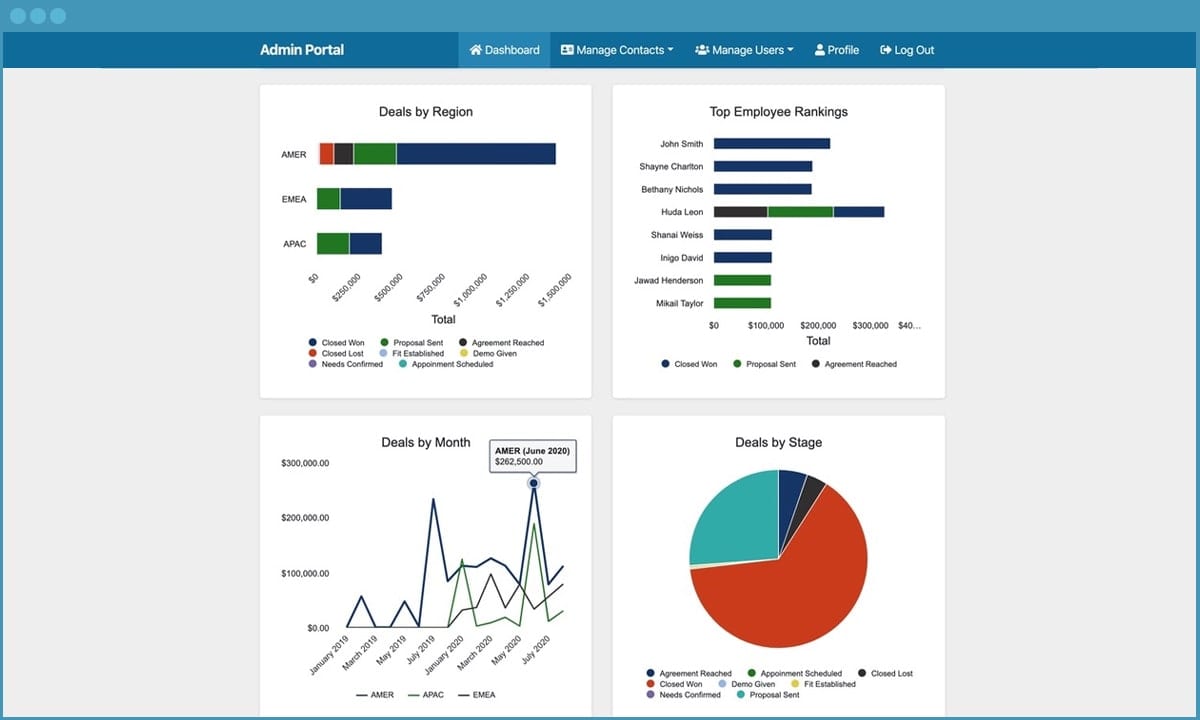
Task: Toggle Closed Won in Deals by Region legend
Action: click(336, 343)
